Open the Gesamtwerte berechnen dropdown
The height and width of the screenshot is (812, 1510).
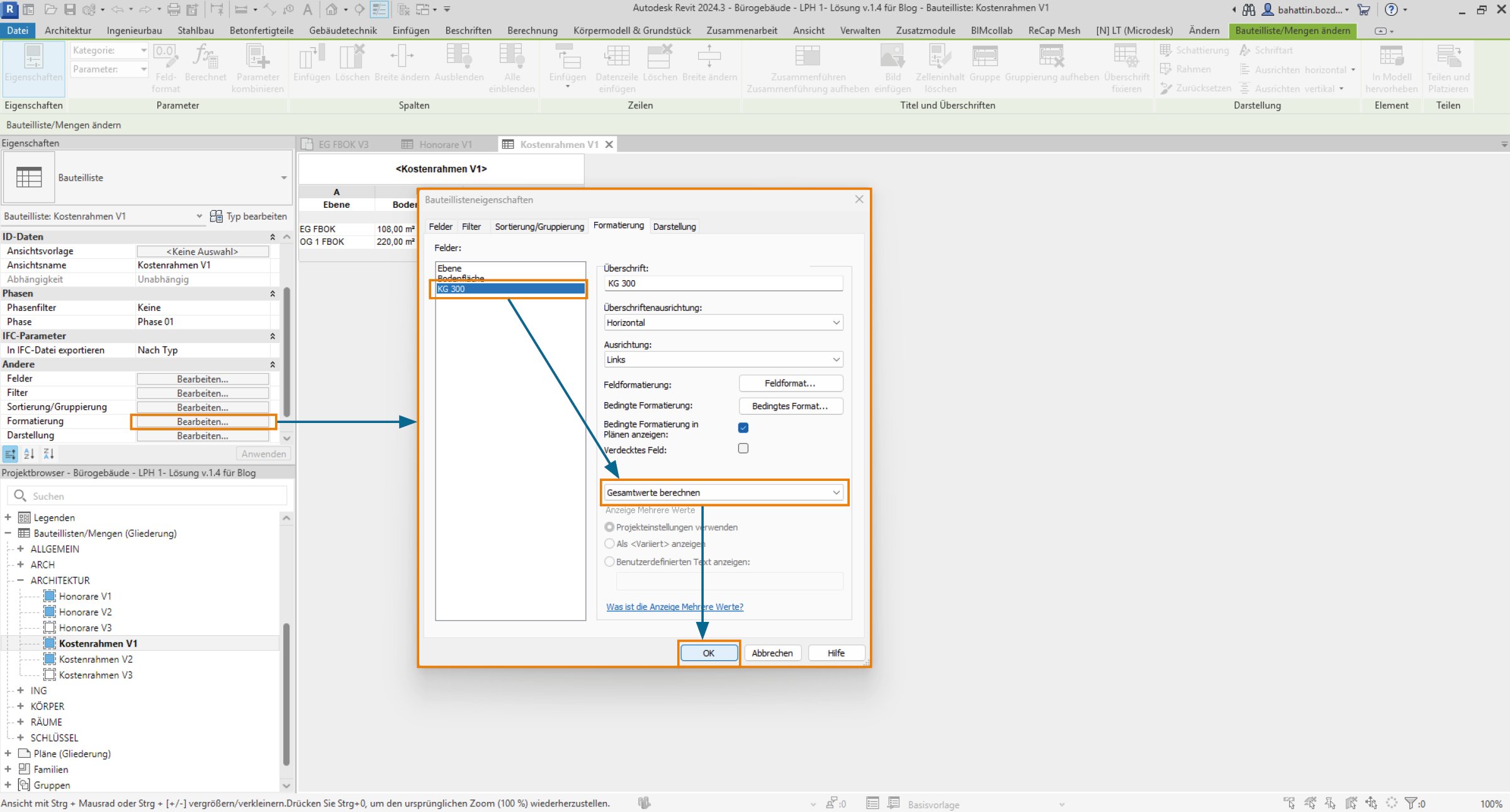point(723,492)
